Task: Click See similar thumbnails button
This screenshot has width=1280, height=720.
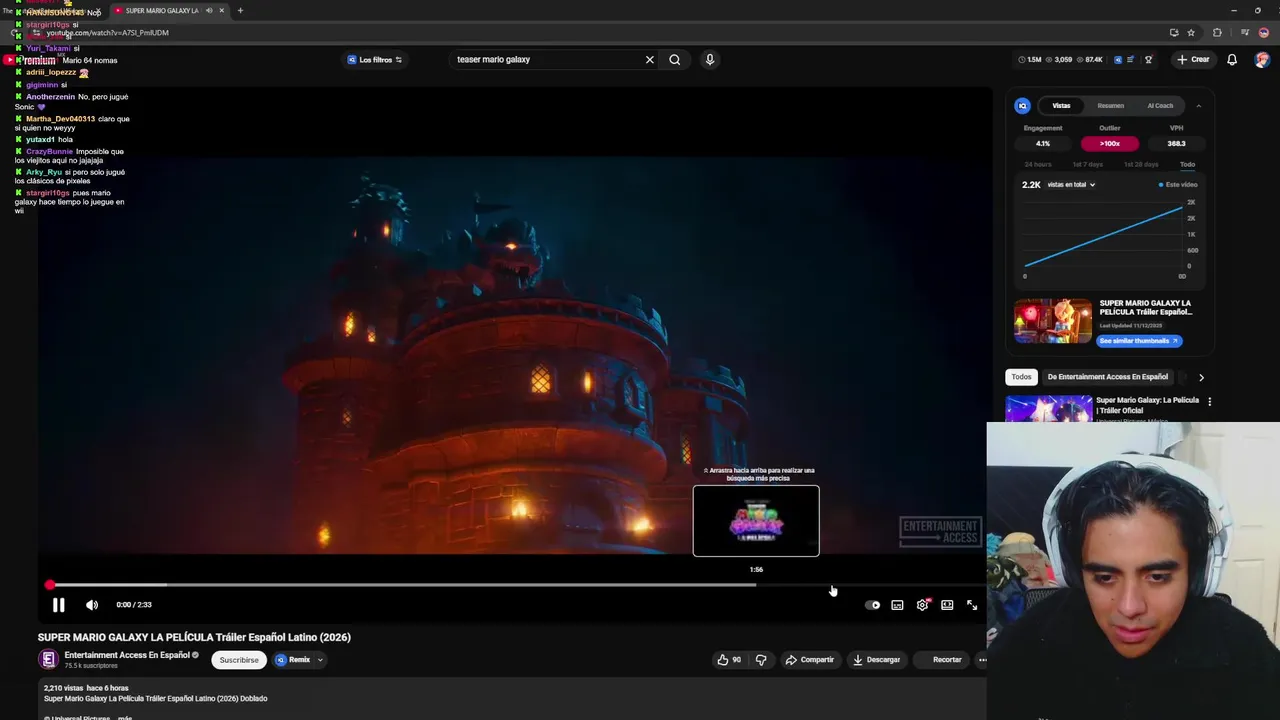Action: (1139, 341)
